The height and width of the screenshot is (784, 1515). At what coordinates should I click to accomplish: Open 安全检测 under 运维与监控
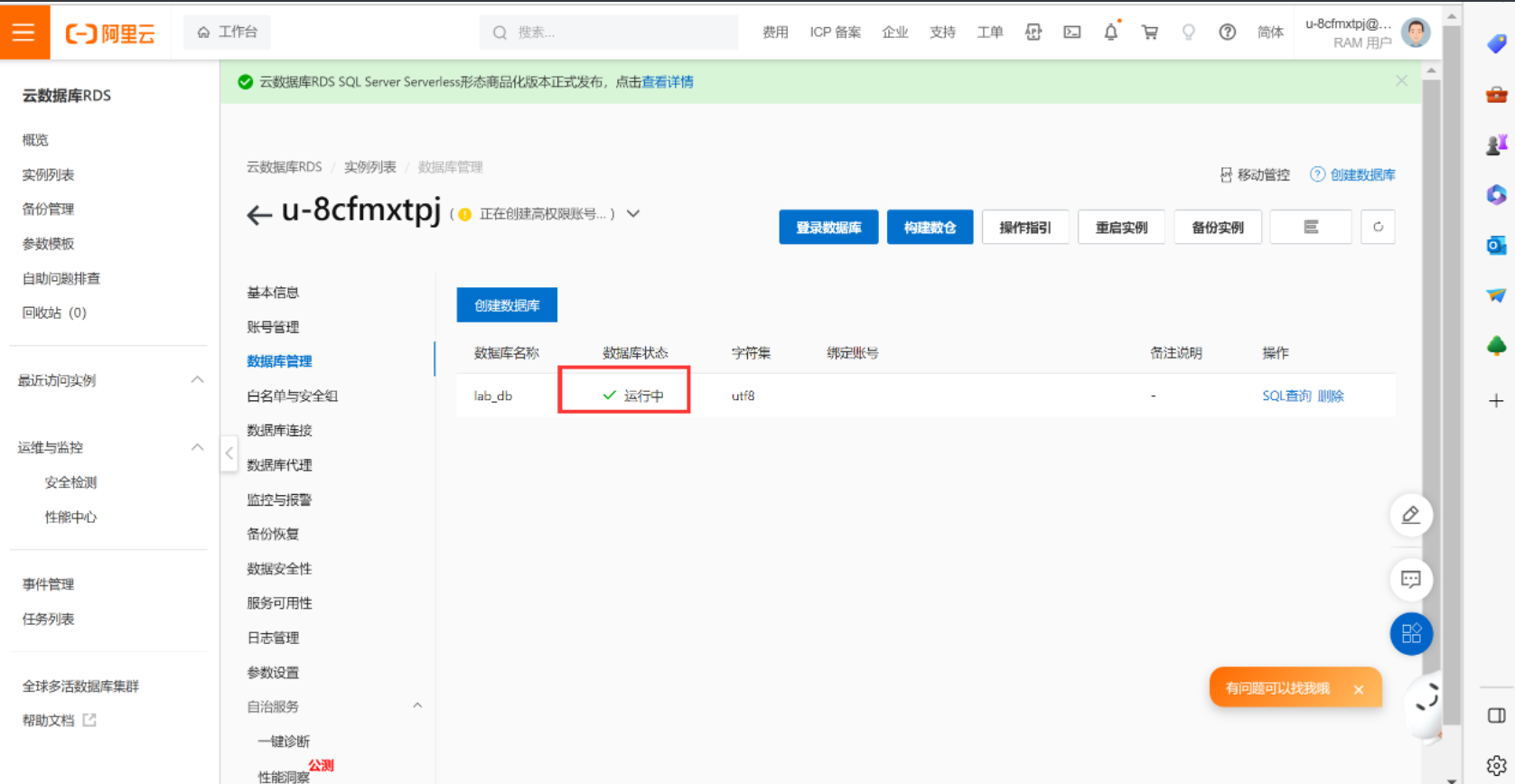pyautogui.click(x=70, y=482)
